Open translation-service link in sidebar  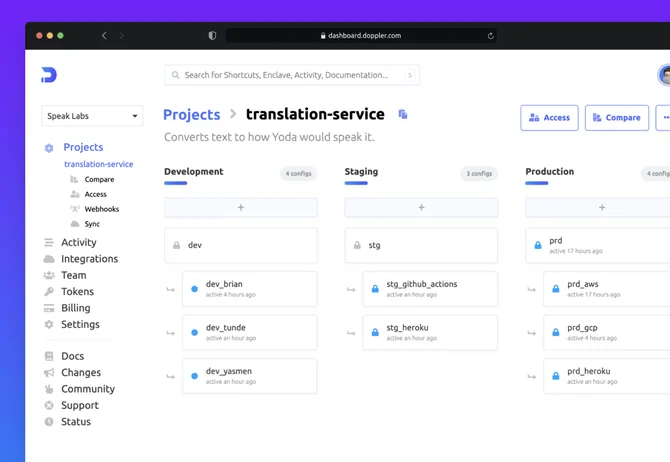pos(99,164)
